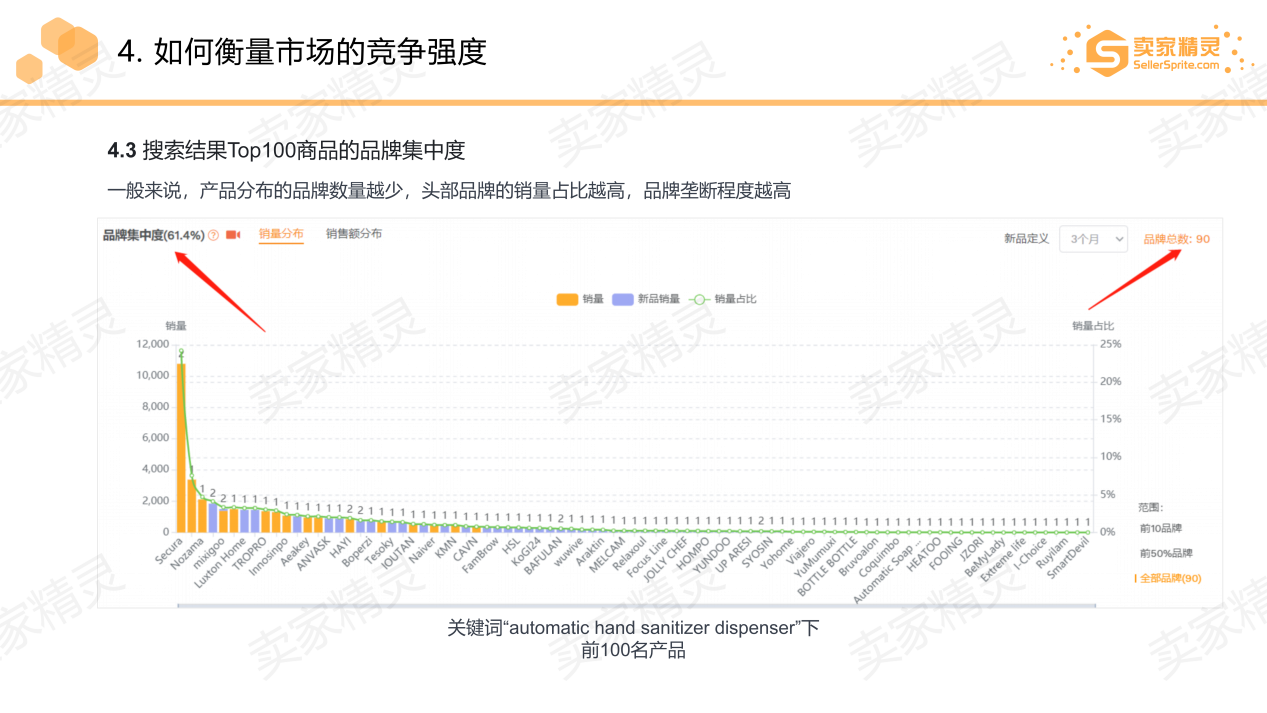Click the question mark help icon beside 品牌集中度
The width and height of the screenshot is (1267, 713).
tap(212, 235)
